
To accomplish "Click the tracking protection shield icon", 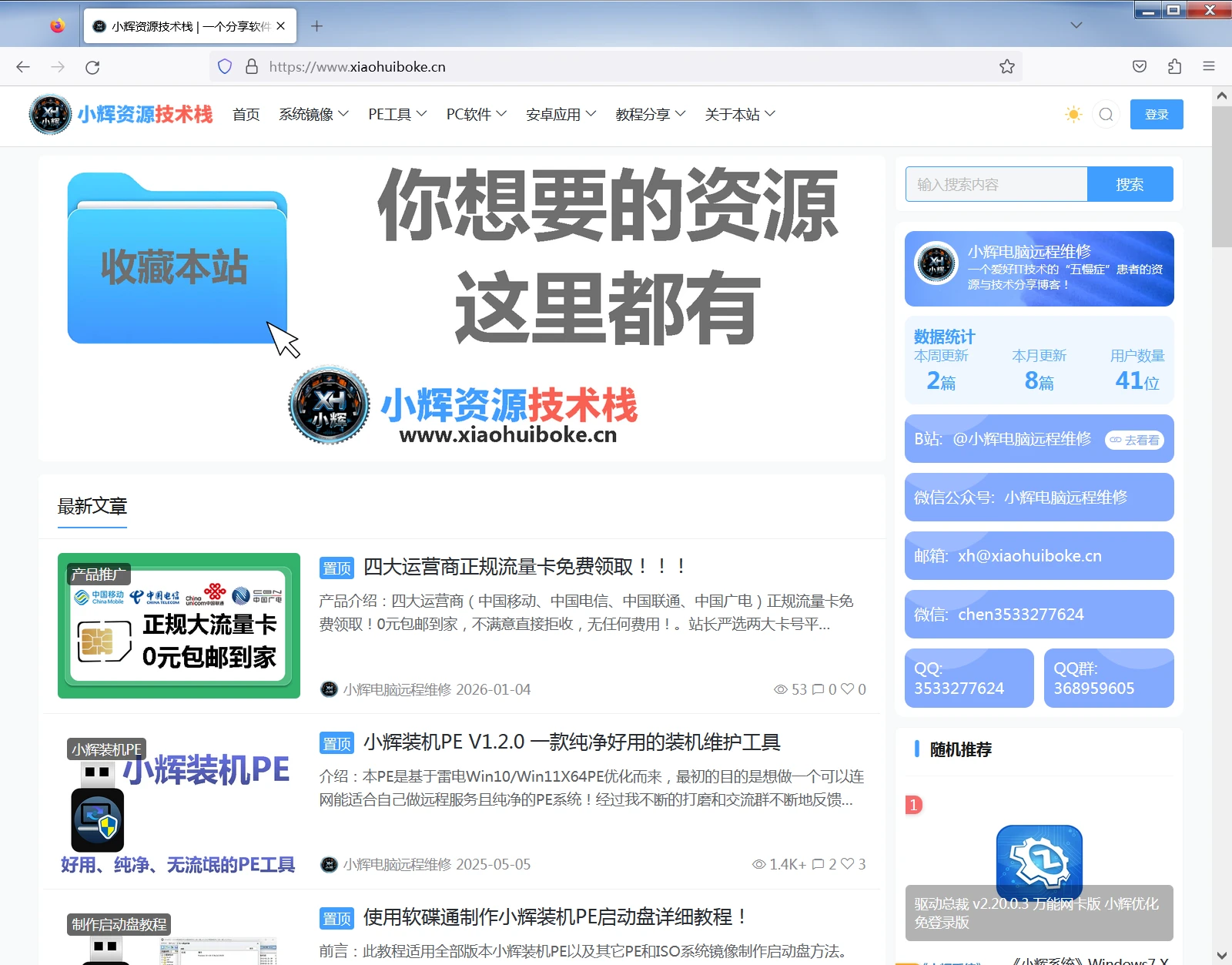I will click(x=225, y=67).
